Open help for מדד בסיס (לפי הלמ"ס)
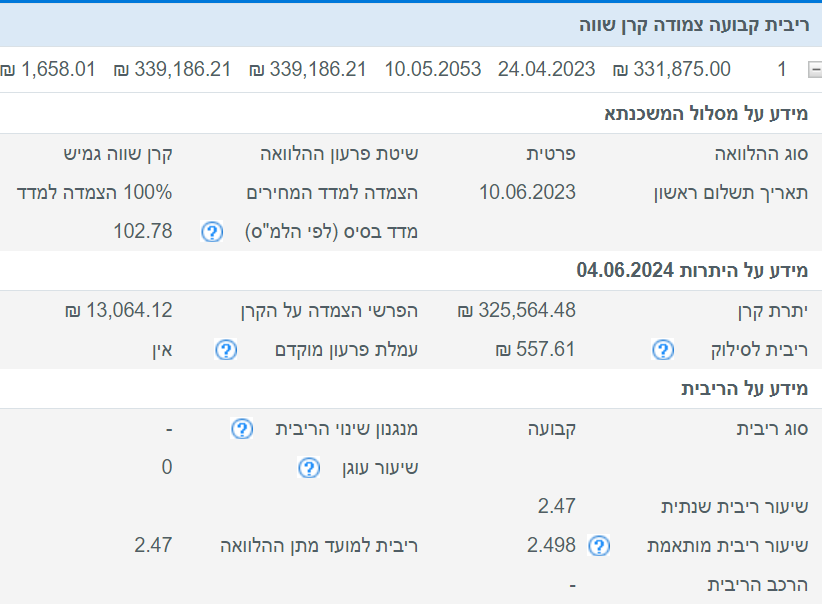The image size is (822, 605). (x=211, y=231)
